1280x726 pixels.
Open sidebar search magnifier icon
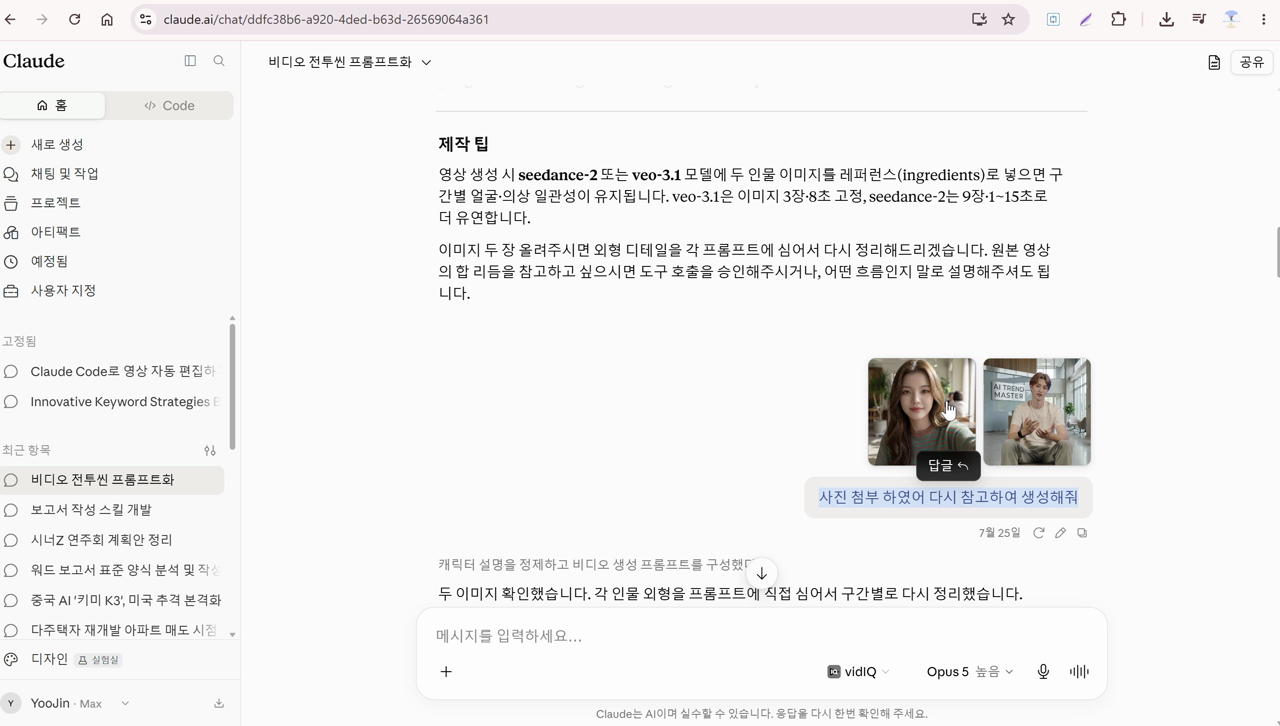(219, 61)
